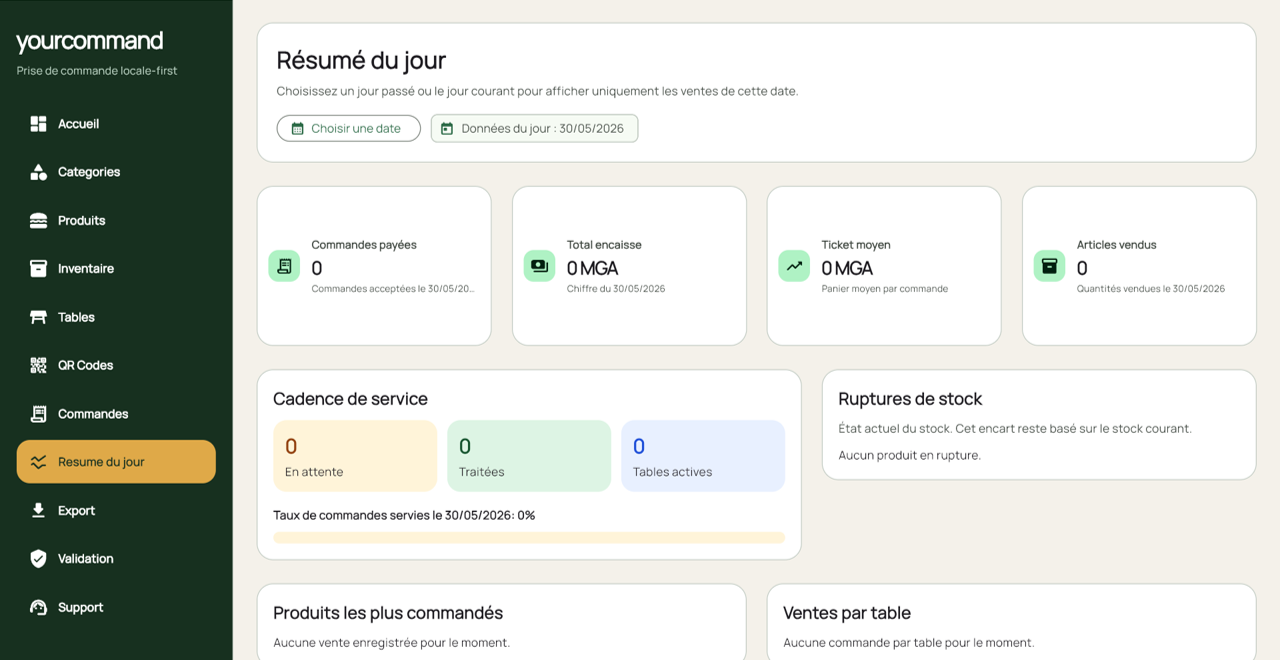Click the Ticket moyen trend icon

(794, 266)
